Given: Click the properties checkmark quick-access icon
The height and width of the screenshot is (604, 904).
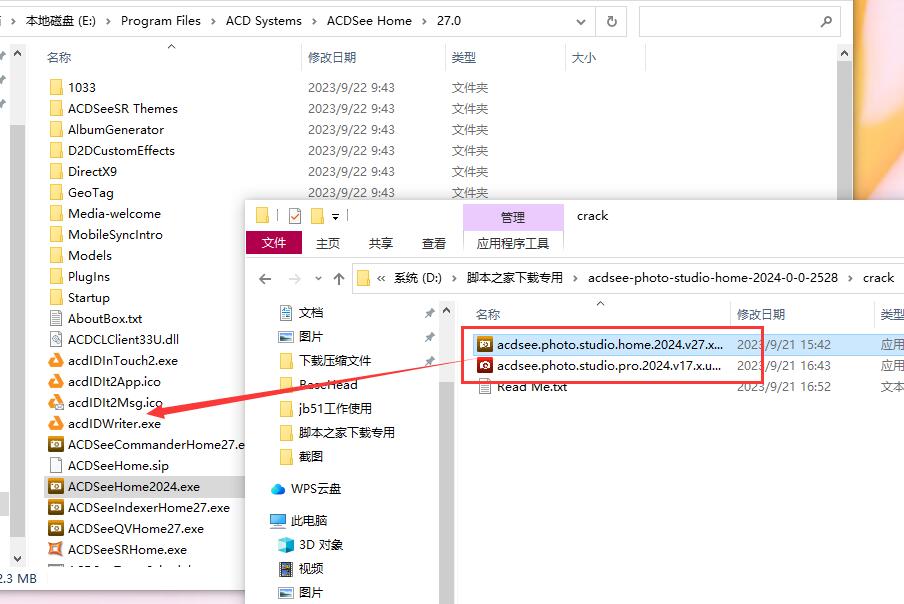Looking at the screenshot, I should tap(295, 216).
